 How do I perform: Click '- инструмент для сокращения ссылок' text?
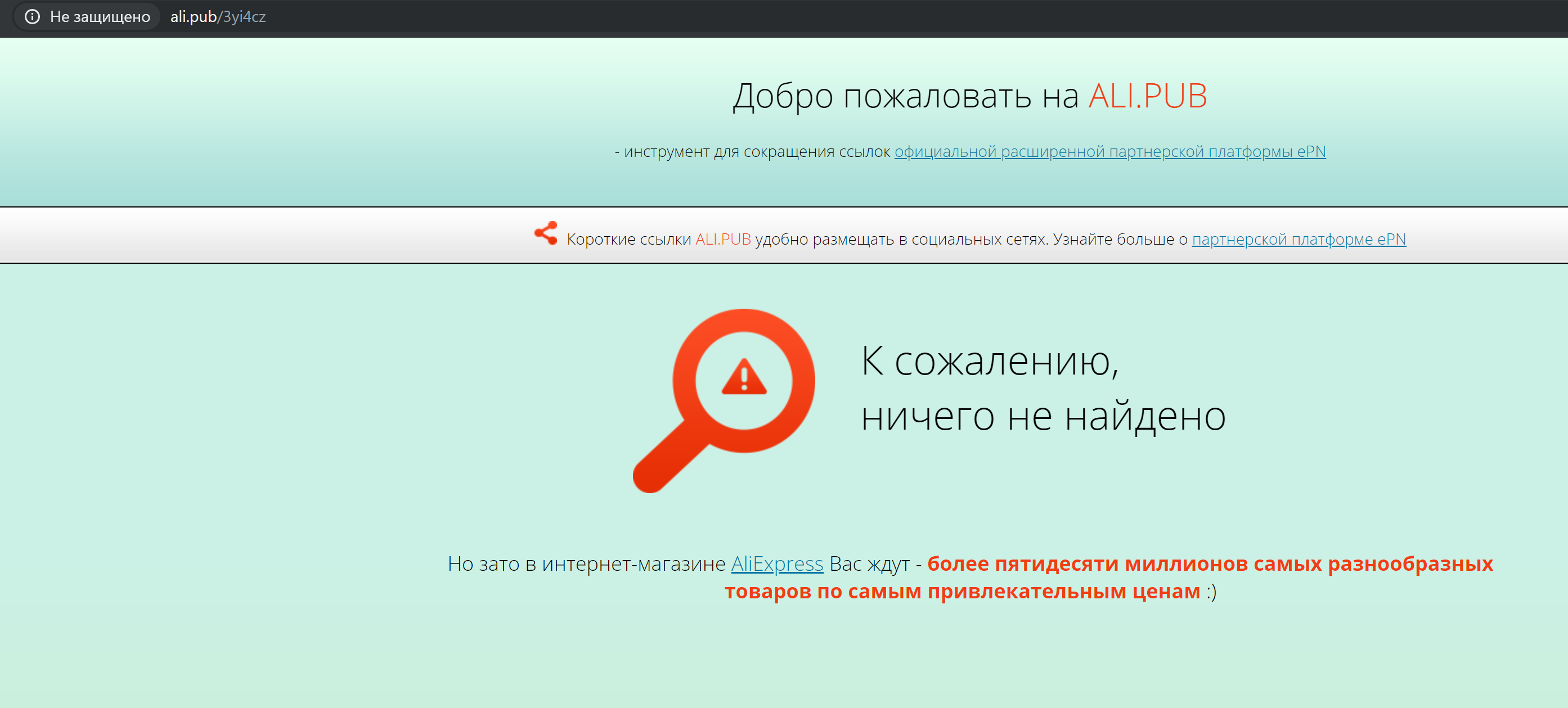pos(752,151)
